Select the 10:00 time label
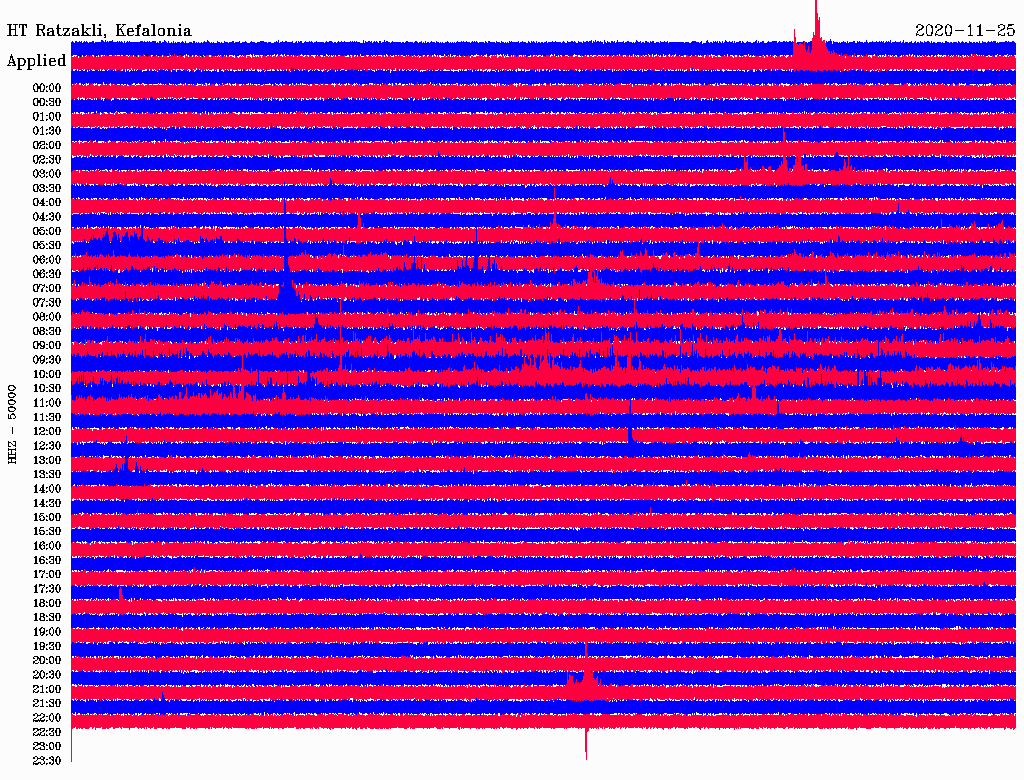 click(x=47, y=374)
